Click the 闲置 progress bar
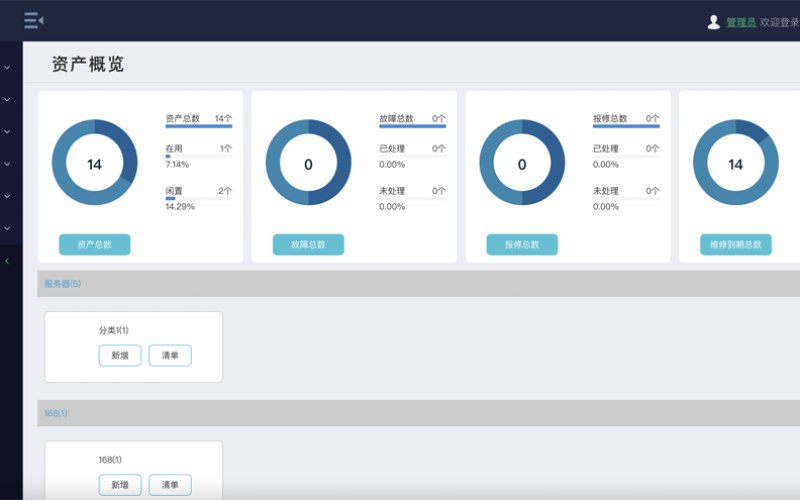This screenshot has height=500, width=800. (198, 198)
